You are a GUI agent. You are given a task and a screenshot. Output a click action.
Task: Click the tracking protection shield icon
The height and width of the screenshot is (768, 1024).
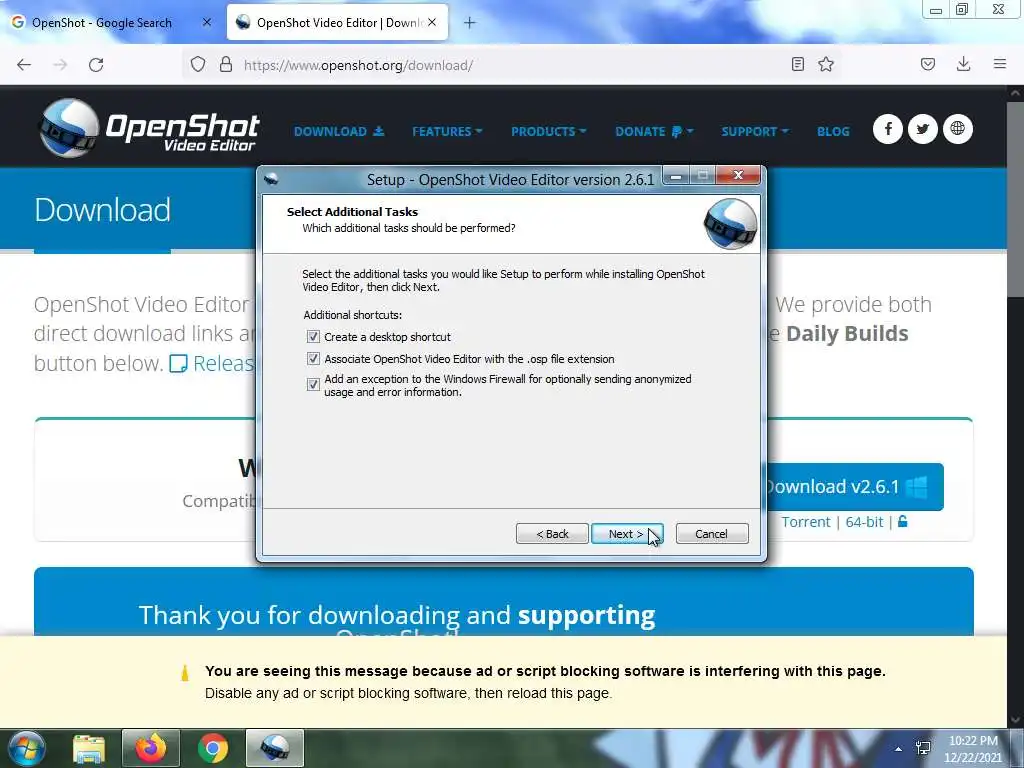[198, 65]
